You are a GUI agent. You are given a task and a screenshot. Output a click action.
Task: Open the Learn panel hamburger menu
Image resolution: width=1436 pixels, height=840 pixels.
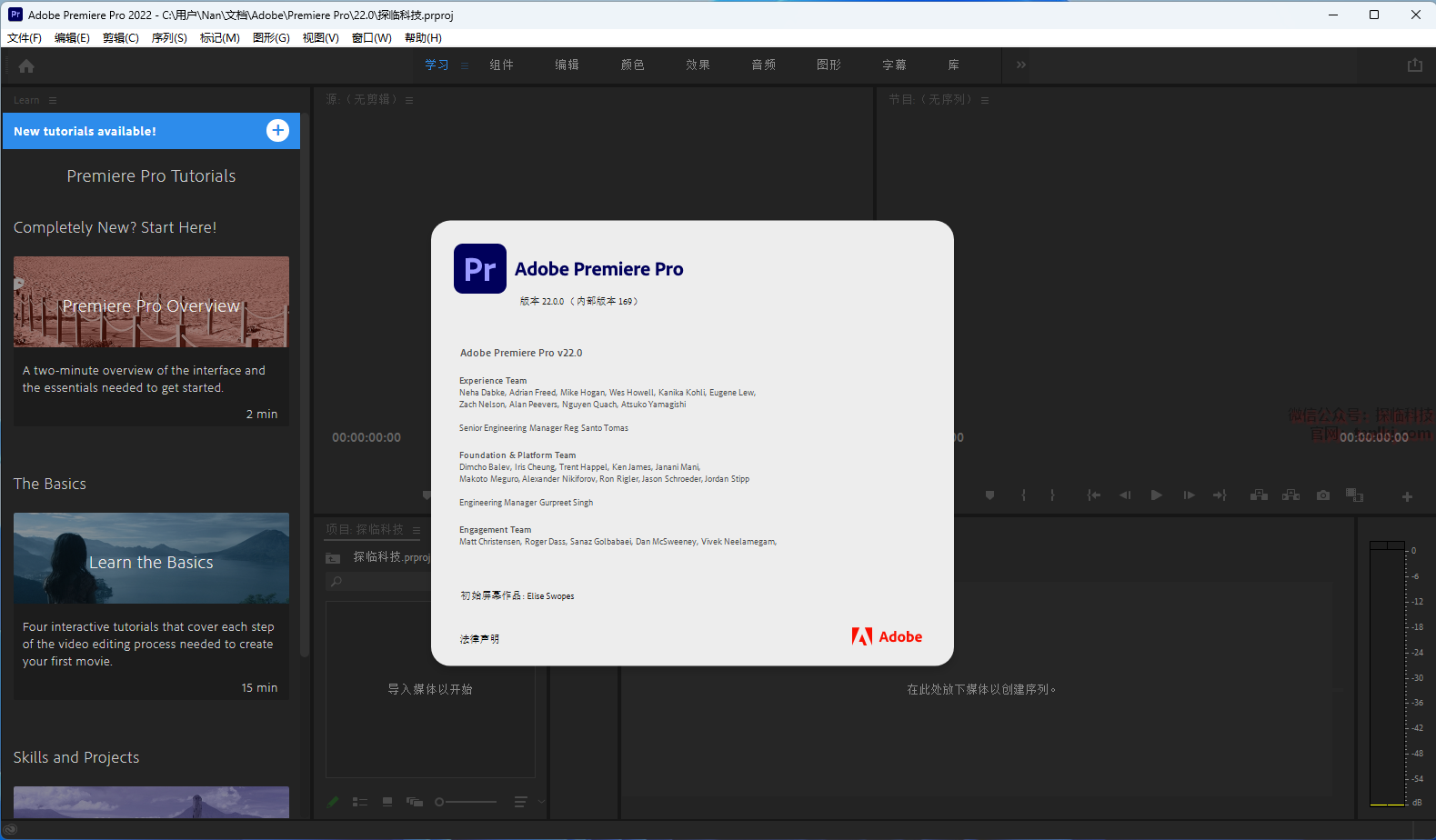tap(53, 100)
